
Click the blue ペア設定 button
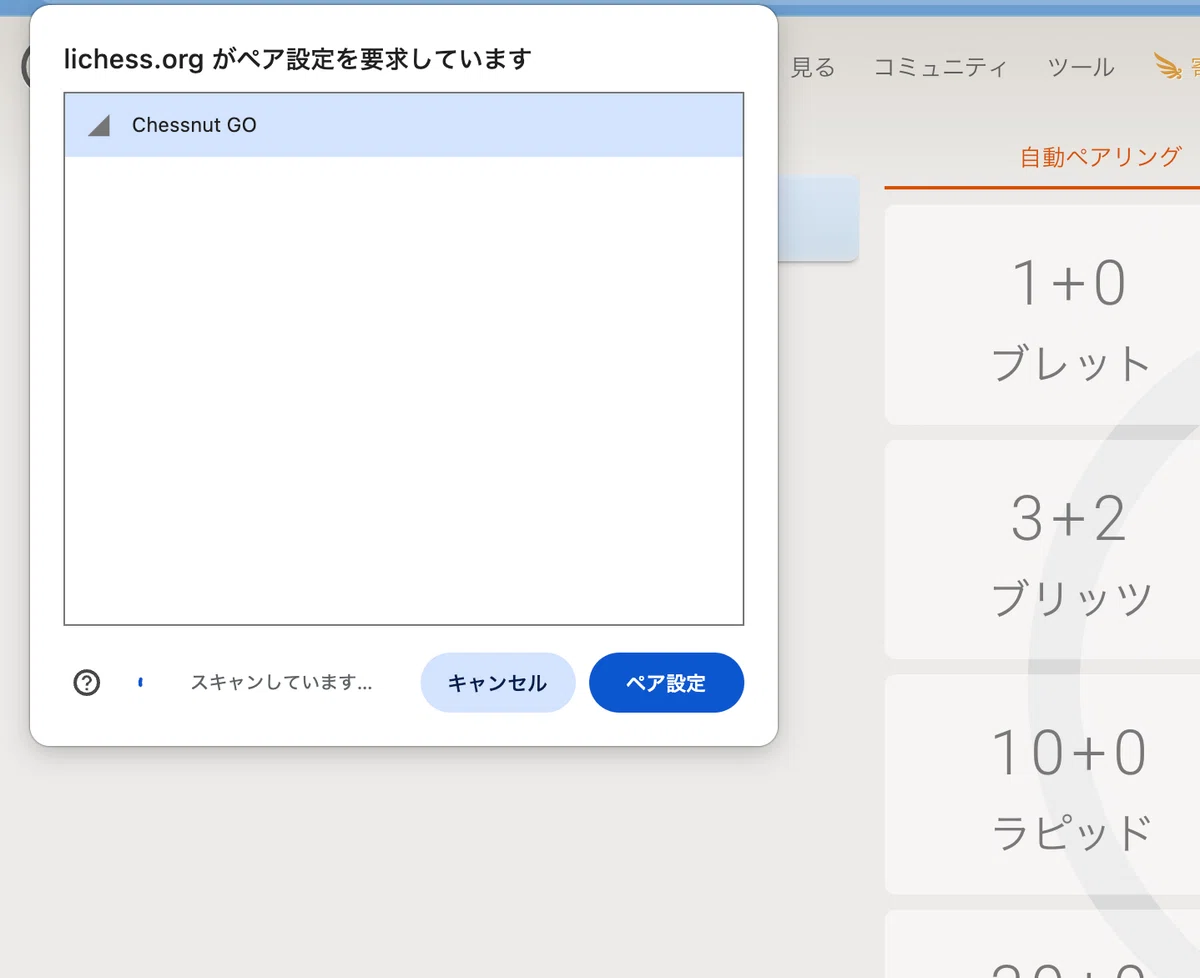pyautogui.click(x=666, y=683)
